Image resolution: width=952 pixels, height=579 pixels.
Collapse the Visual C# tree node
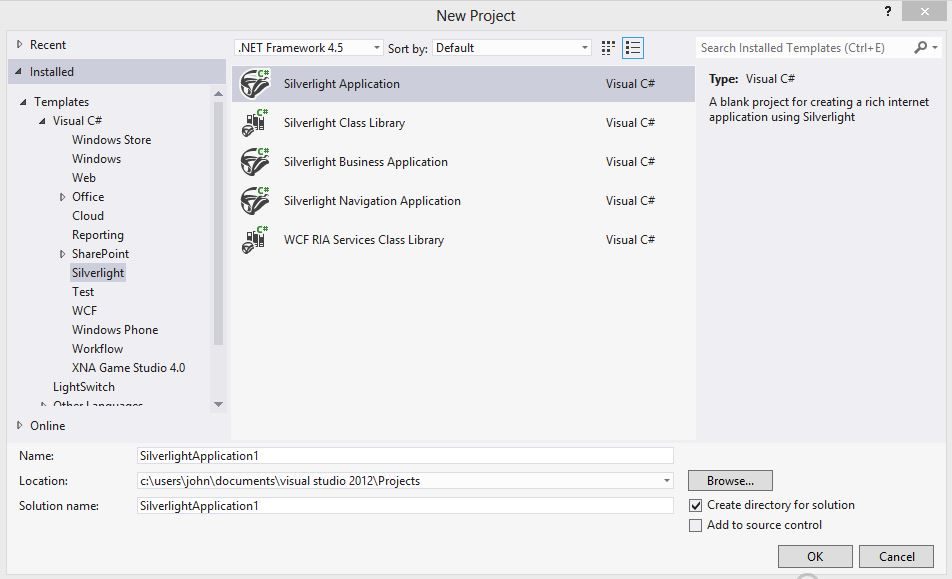[42, 121]
